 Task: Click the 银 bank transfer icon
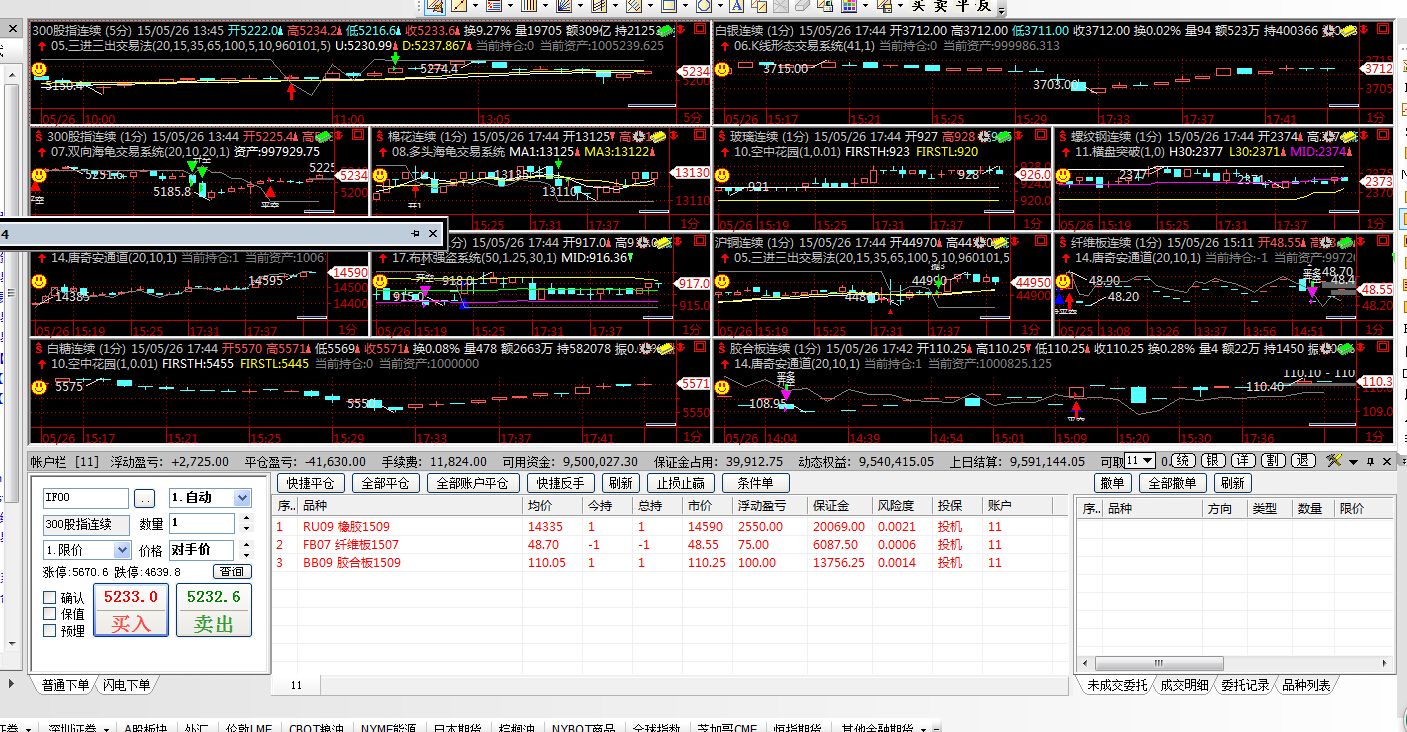(1213, 461)
